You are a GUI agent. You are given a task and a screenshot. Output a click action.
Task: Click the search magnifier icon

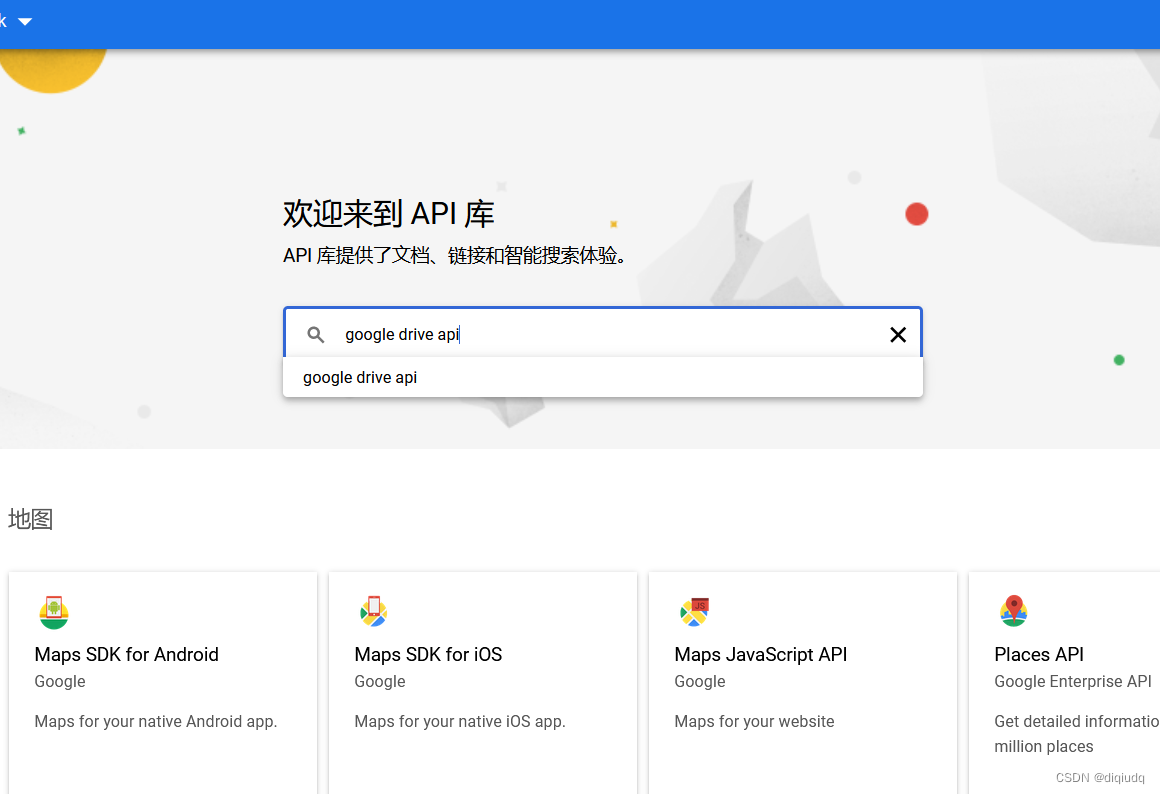pos(315,334)
